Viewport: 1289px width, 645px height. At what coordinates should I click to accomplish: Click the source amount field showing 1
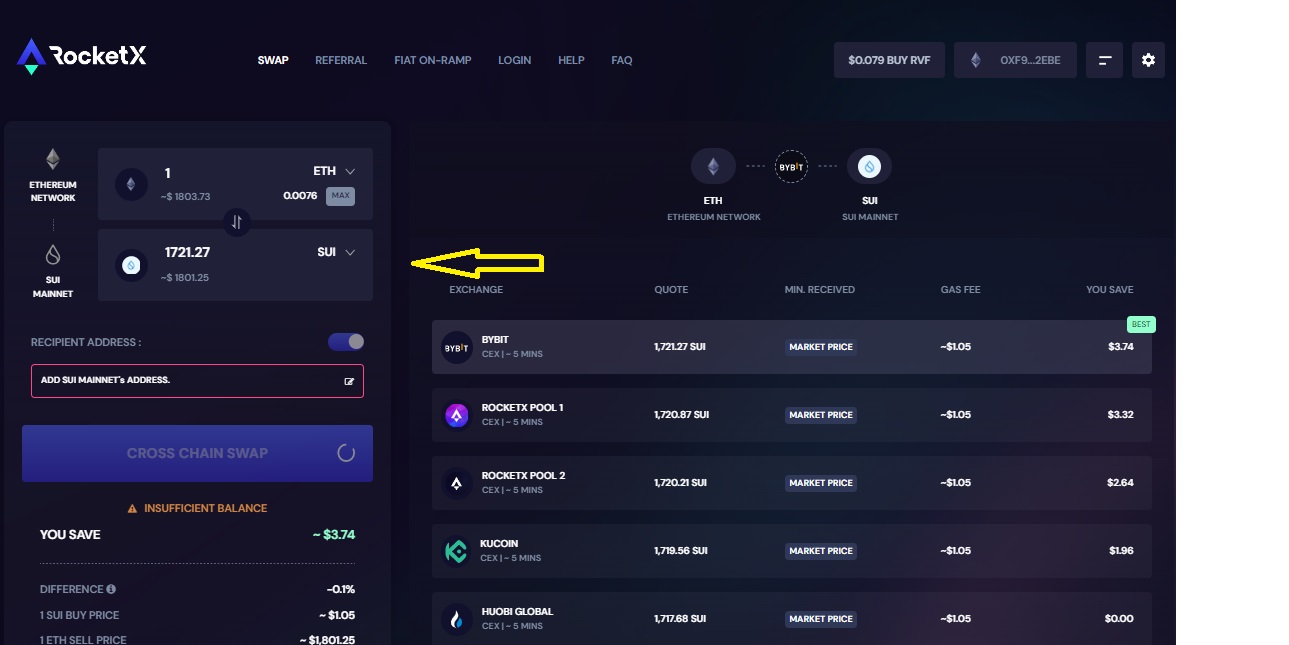click(x=168, y=174)
